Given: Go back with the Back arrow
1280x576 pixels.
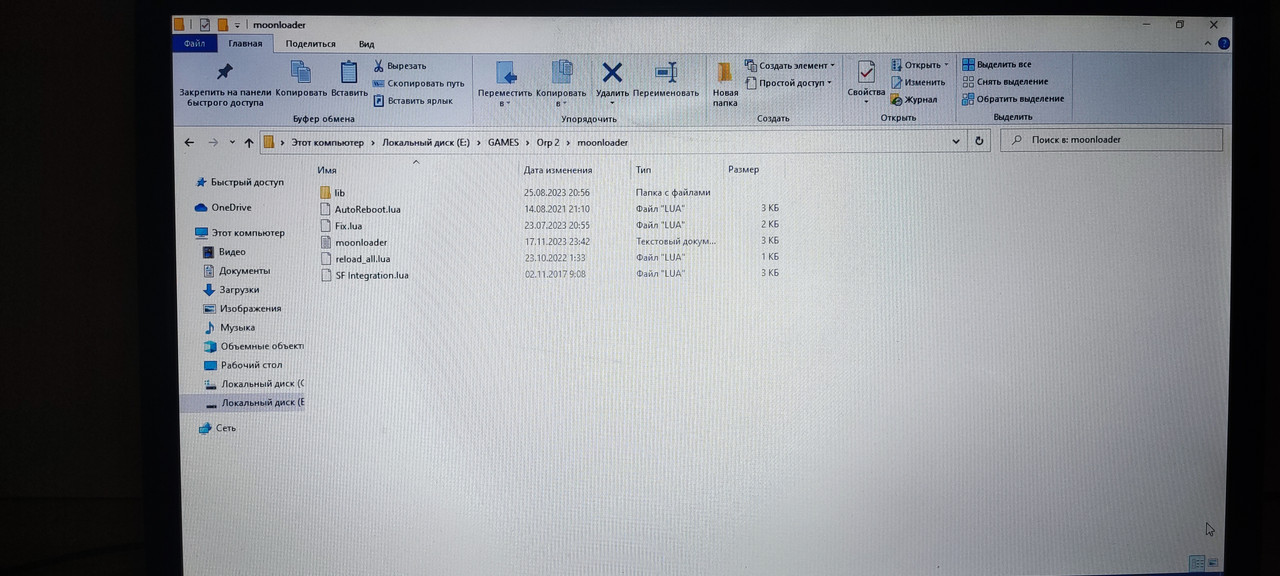Looking at the screenshot, I should (189, 142).
